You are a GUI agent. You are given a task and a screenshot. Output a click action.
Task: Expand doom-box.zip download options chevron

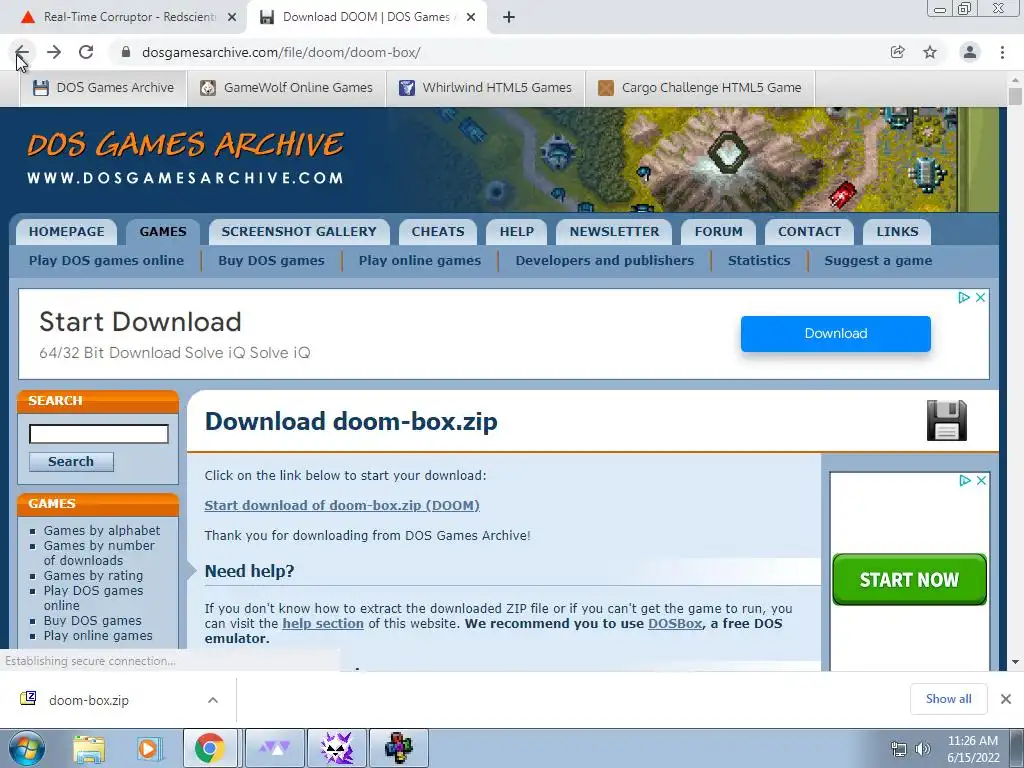(213, 700)
